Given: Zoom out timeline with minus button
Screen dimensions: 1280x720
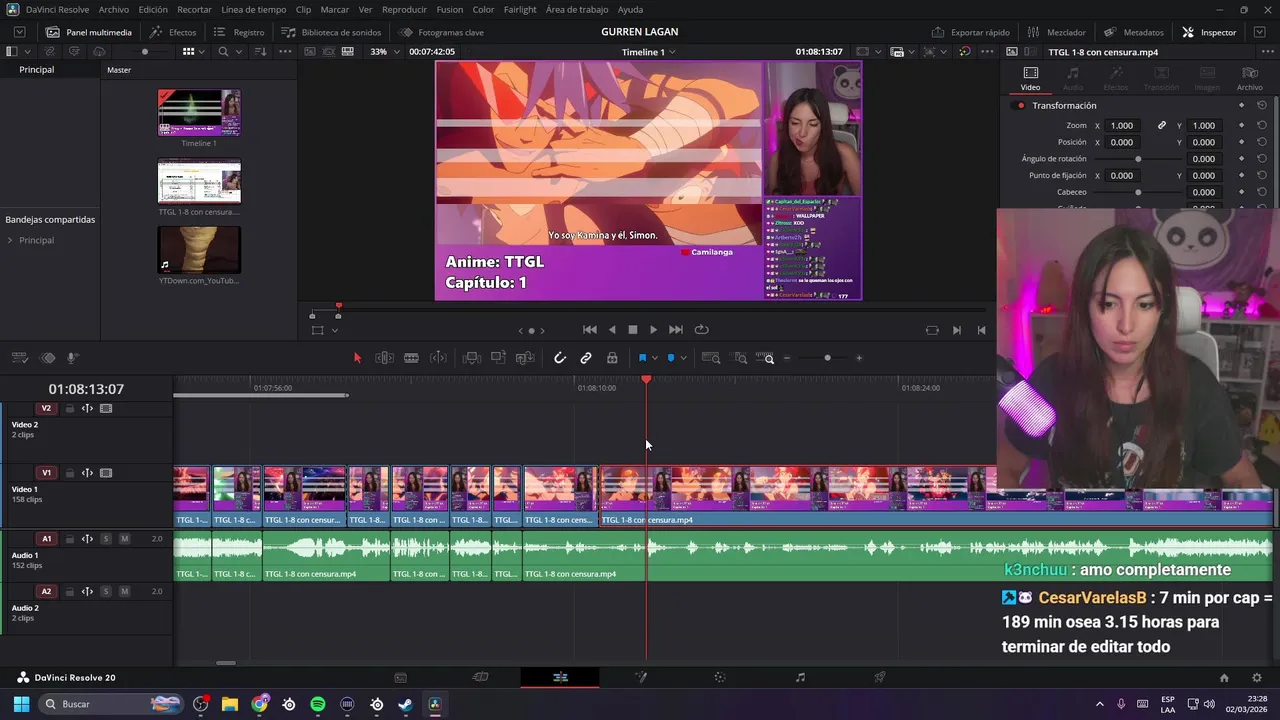Looking at the screenshot, I should 787,358.
